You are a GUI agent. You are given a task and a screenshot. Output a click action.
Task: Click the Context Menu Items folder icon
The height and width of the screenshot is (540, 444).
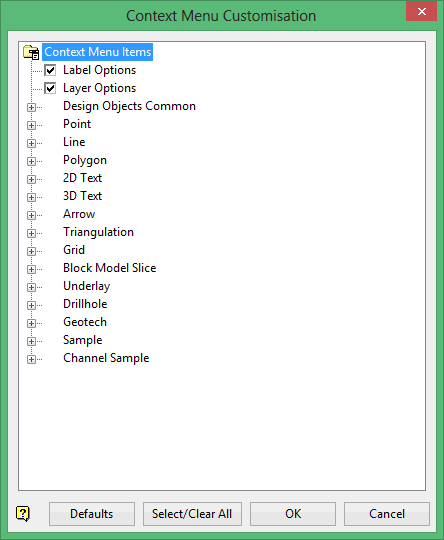31,52
